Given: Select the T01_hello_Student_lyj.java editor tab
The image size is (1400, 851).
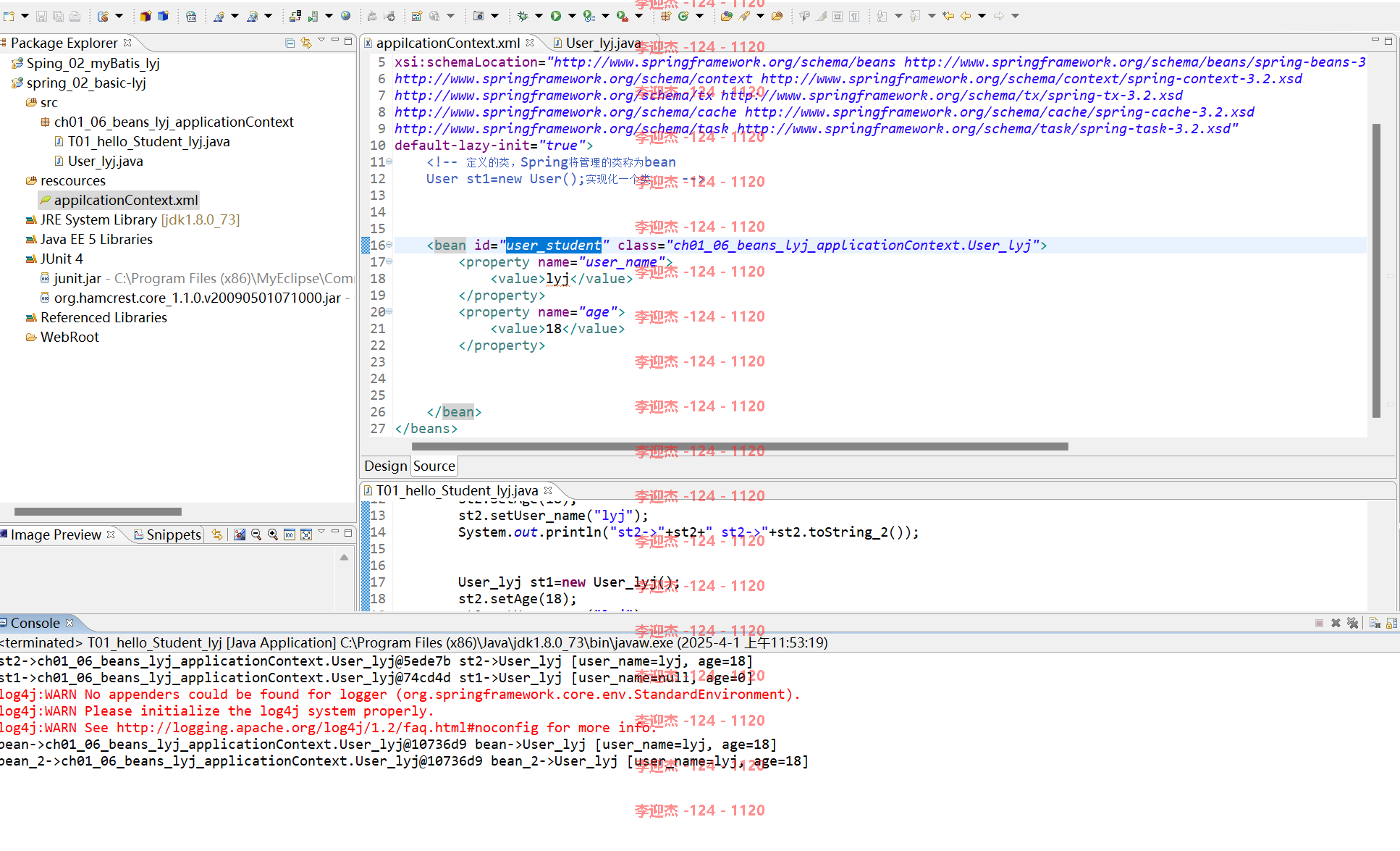Looking at the screenshot, I should (x=457, y=490).
